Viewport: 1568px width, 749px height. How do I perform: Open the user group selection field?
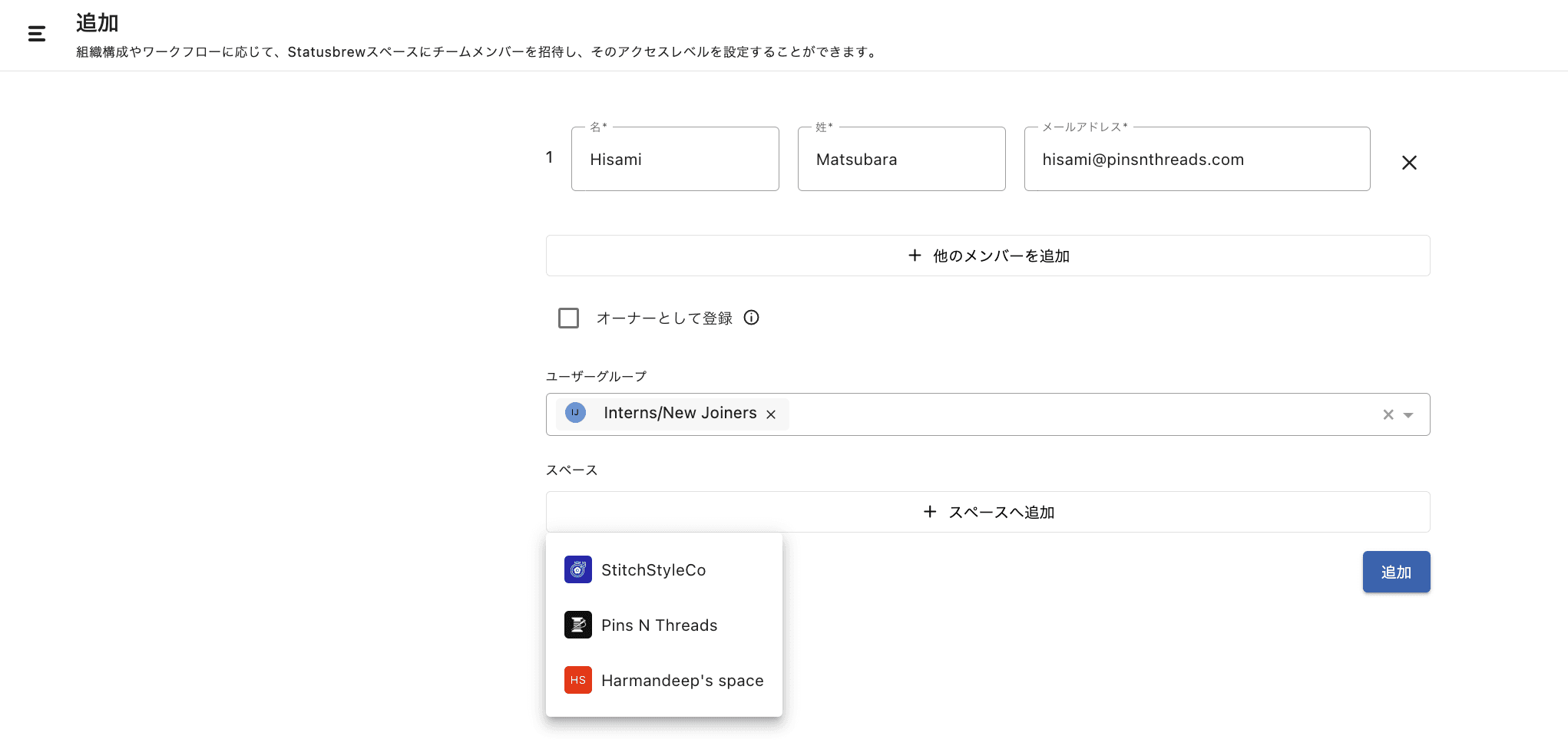tap(1075, 414)
